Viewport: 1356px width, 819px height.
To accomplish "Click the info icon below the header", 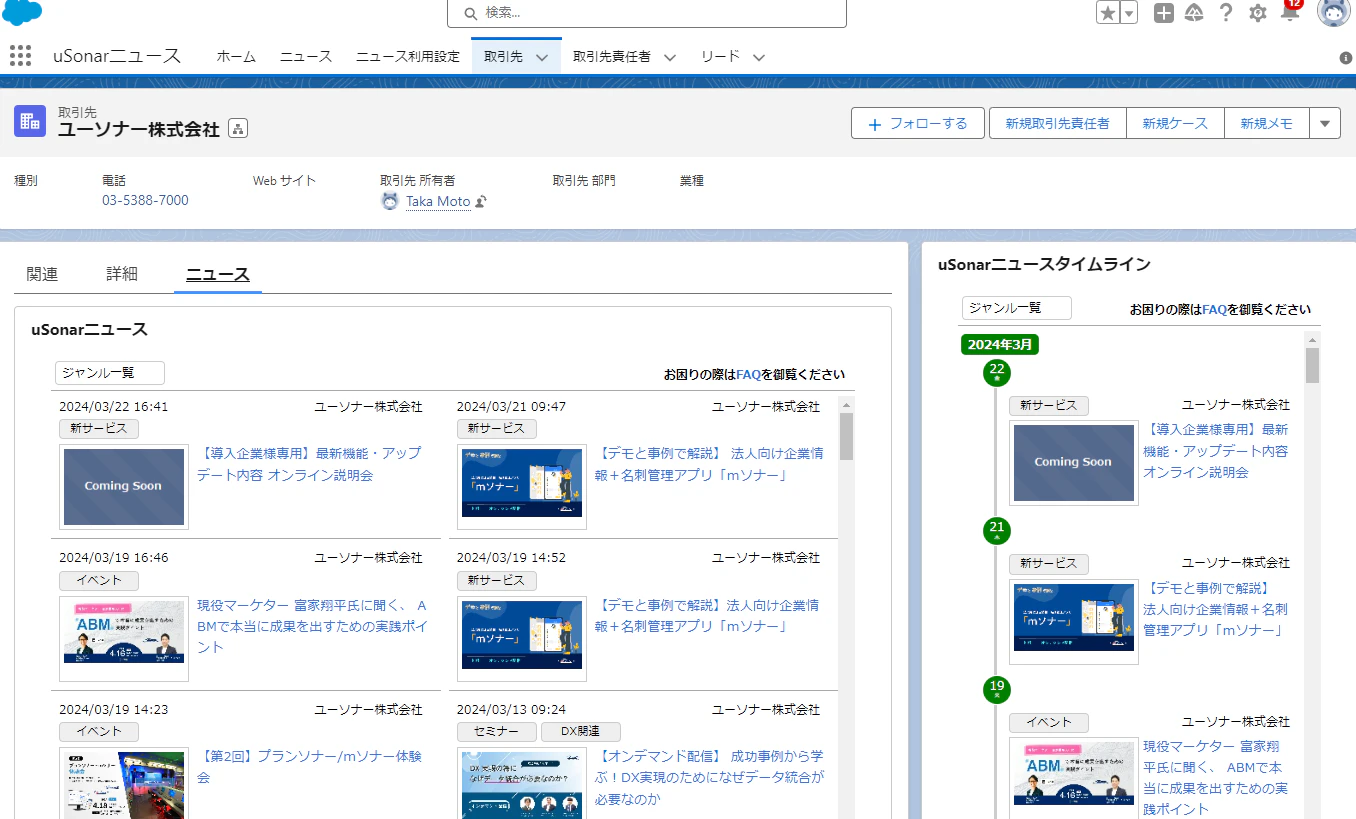I will click(1346, 58).
